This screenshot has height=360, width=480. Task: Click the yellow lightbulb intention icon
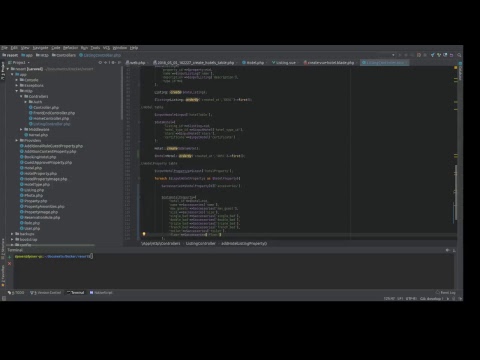click(144, 234)
